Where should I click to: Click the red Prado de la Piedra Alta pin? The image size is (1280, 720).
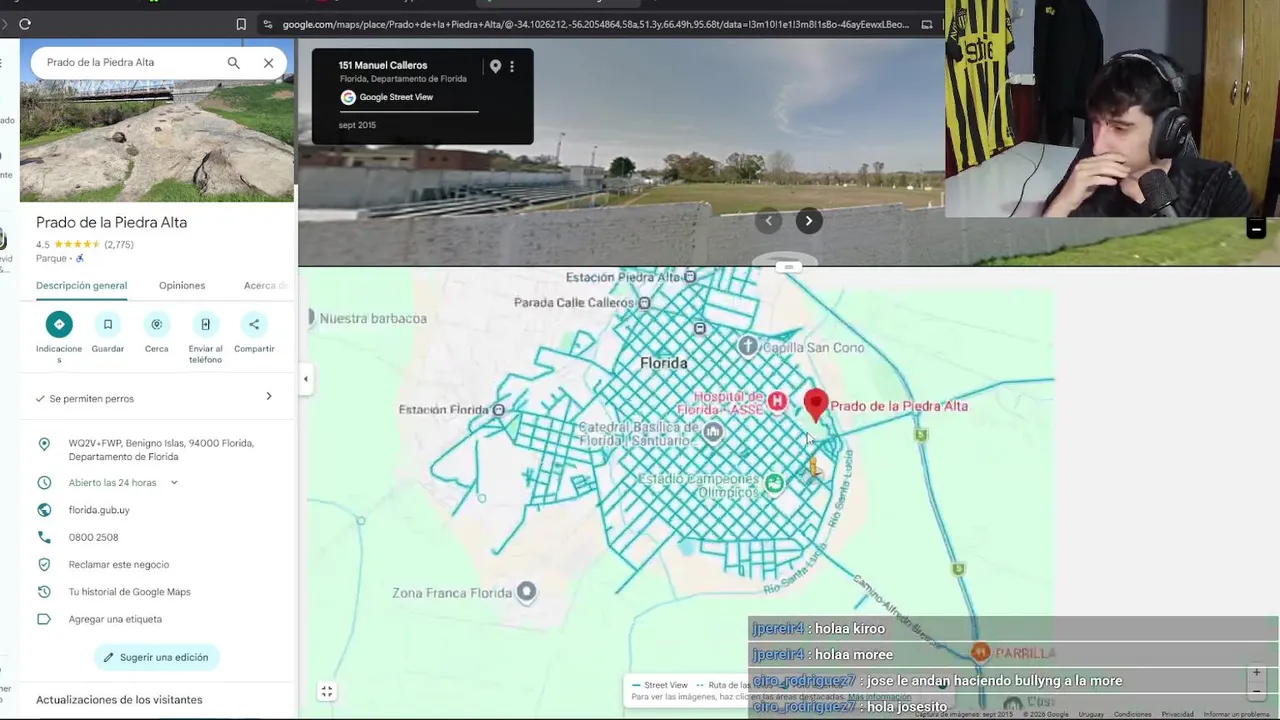coord(816,405)
